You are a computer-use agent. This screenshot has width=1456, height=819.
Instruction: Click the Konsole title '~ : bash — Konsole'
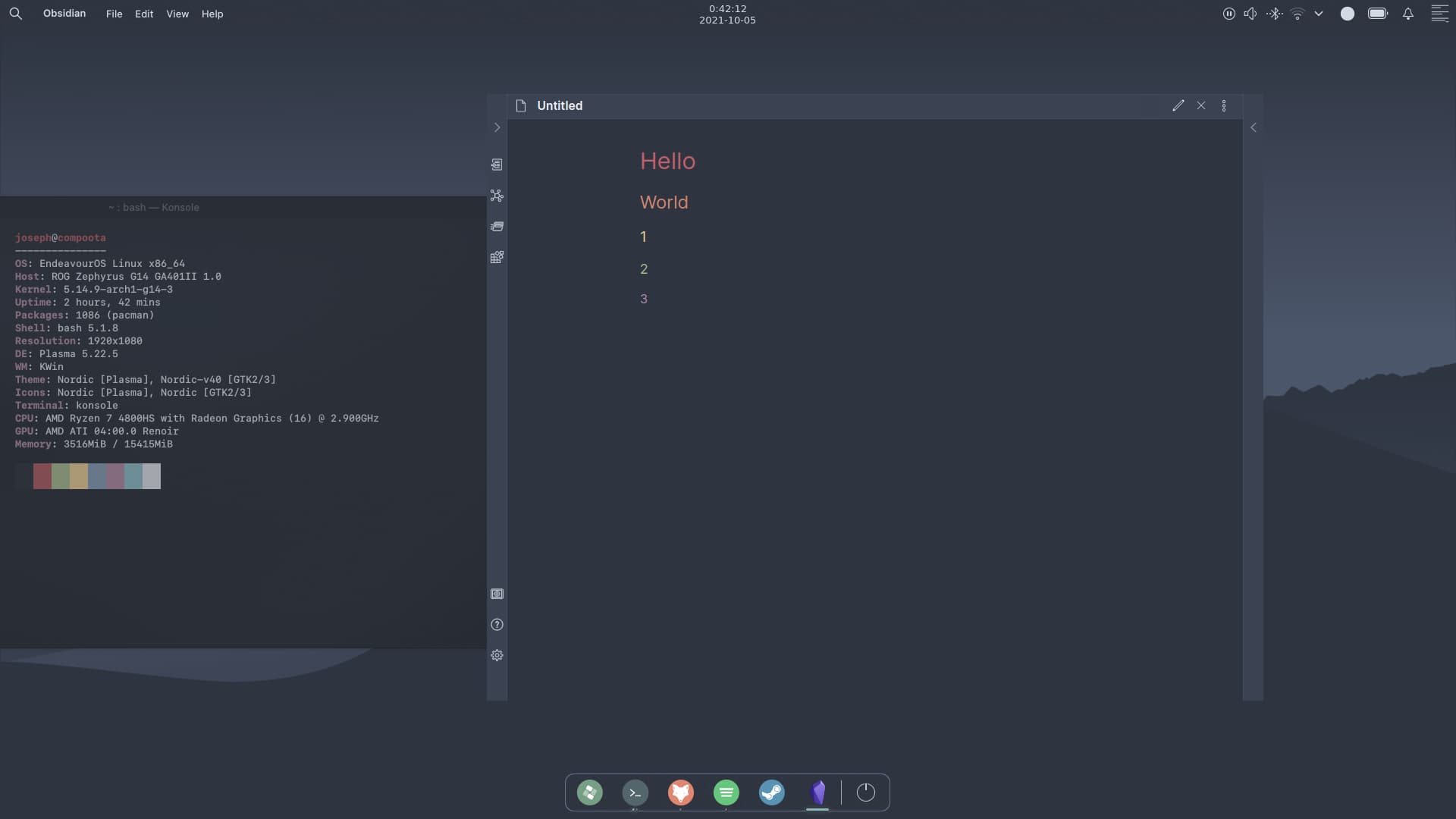click(154, 207)
